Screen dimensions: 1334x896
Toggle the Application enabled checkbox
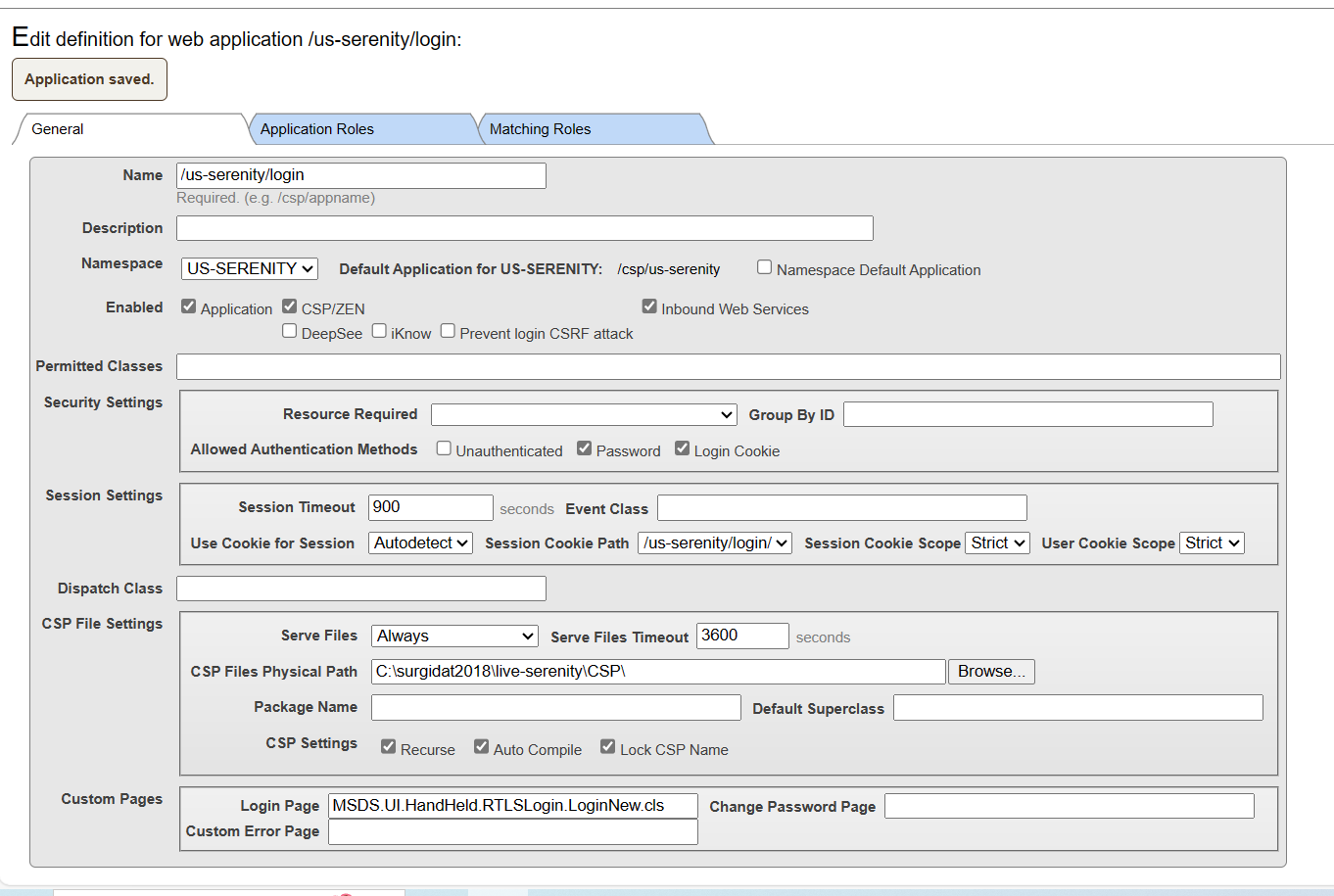coord(189,307)
